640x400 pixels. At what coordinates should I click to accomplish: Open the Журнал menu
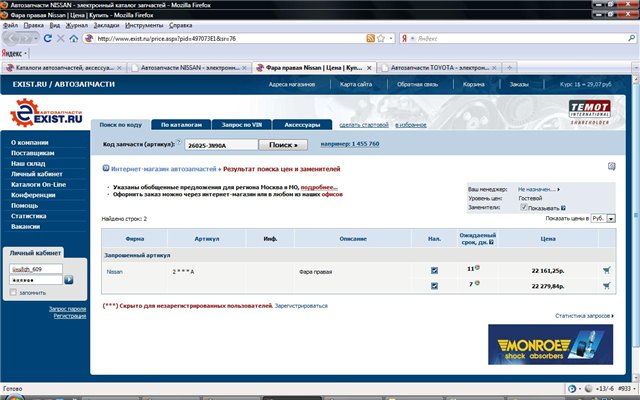point(76,25)
